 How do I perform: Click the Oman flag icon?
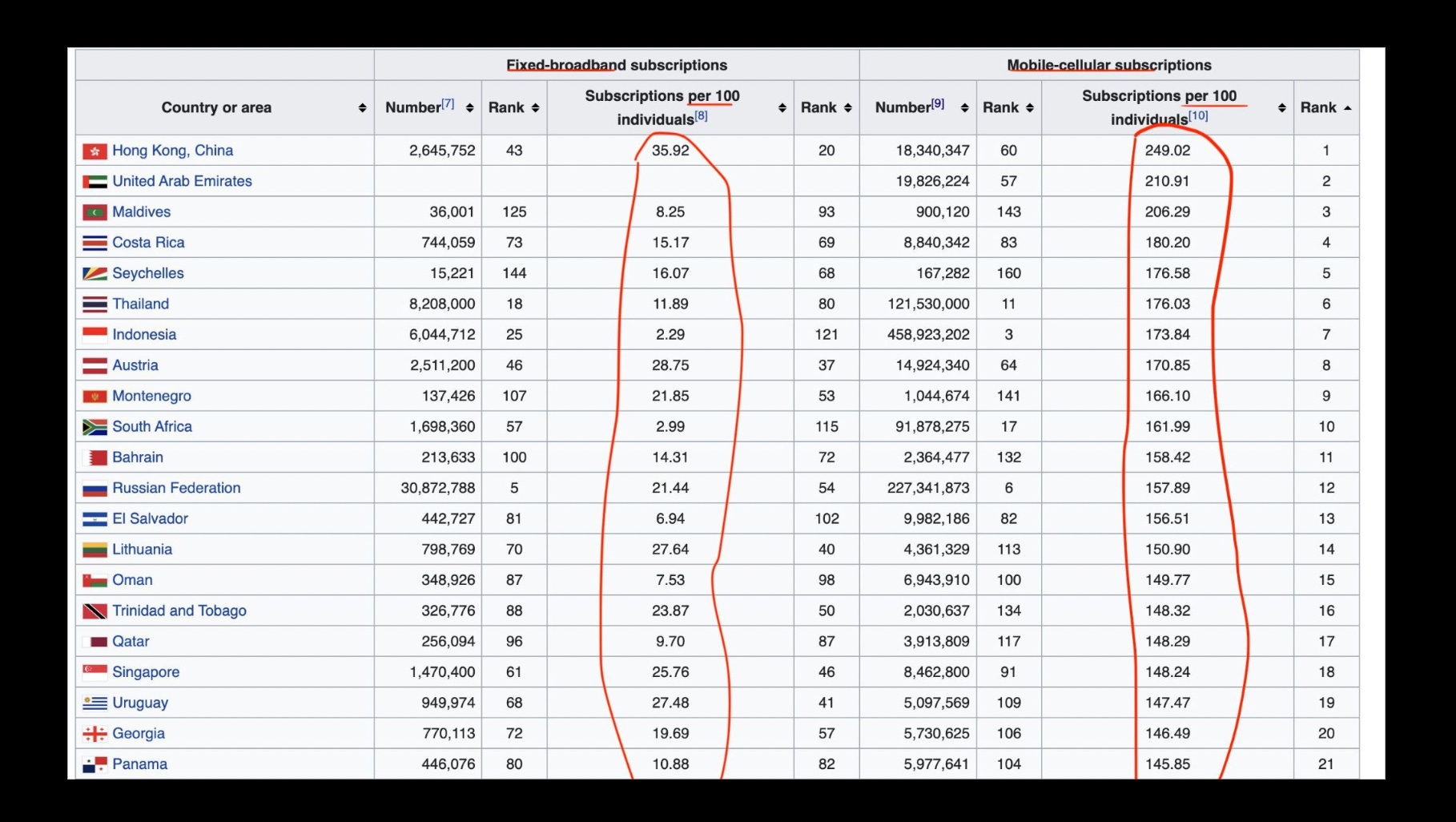[x=95, y=581]
